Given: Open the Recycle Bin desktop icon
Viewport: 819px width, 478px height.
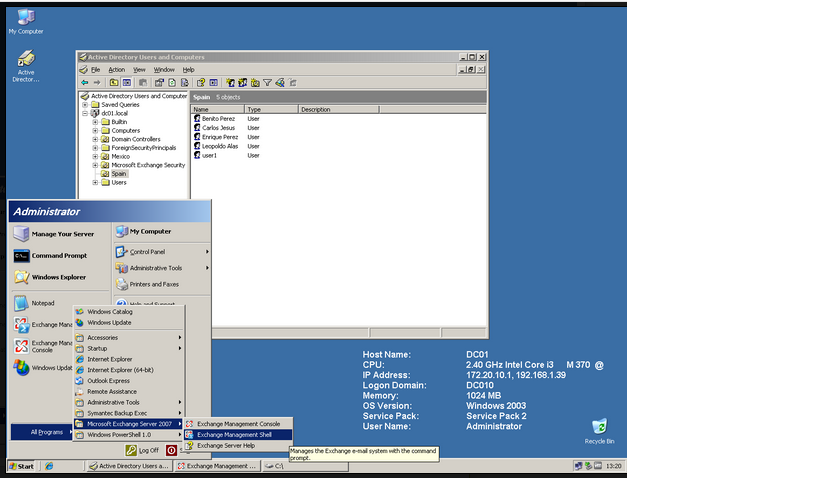Looking at the screenshot, I should click(599, 432).
